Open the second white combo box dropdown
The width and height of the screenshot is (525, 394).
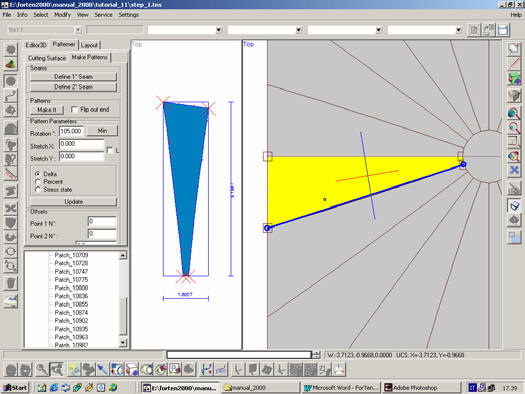[298, 30]
